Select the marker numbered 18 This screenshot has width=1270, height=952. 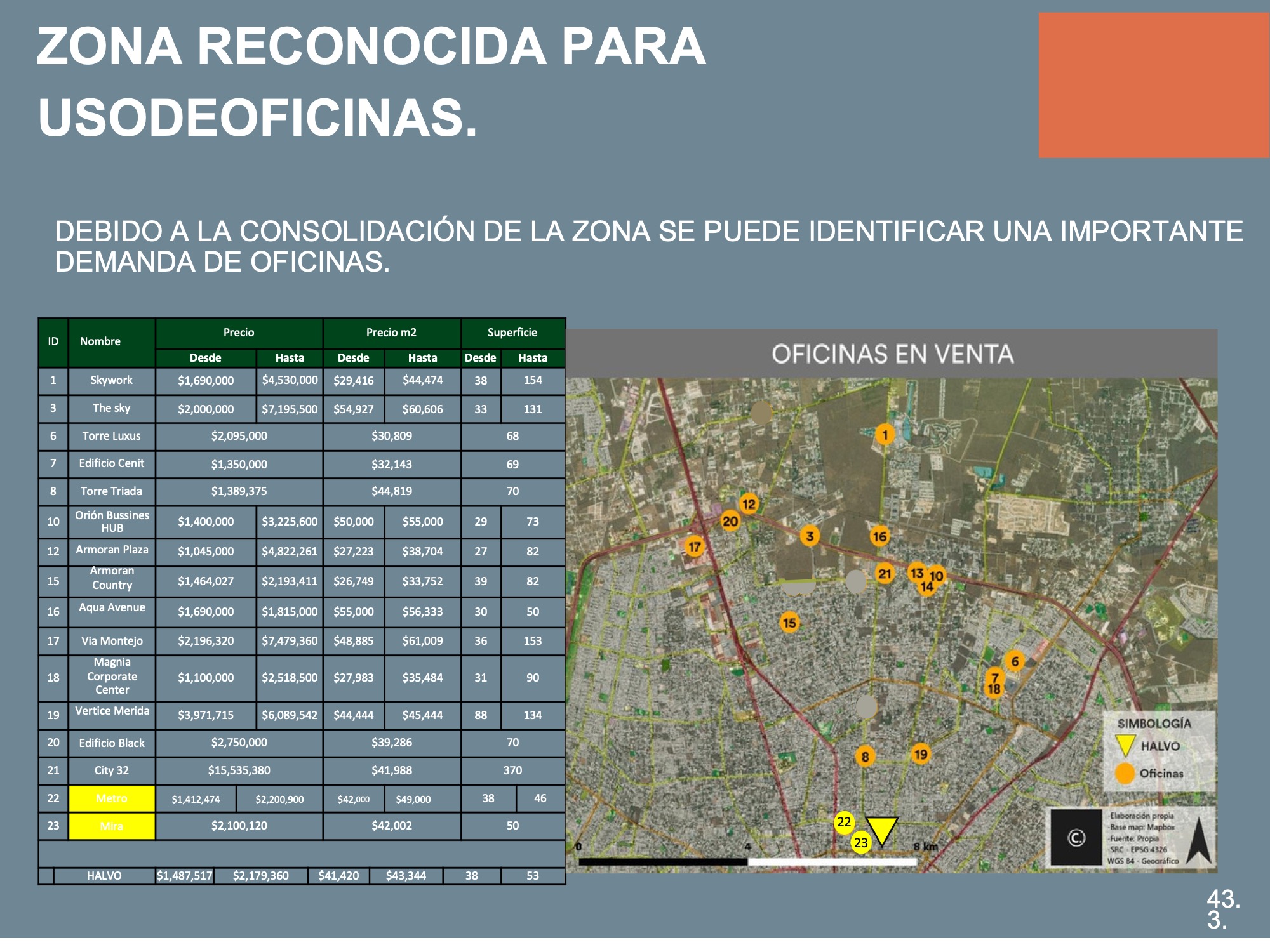click(x=994, y=689)
